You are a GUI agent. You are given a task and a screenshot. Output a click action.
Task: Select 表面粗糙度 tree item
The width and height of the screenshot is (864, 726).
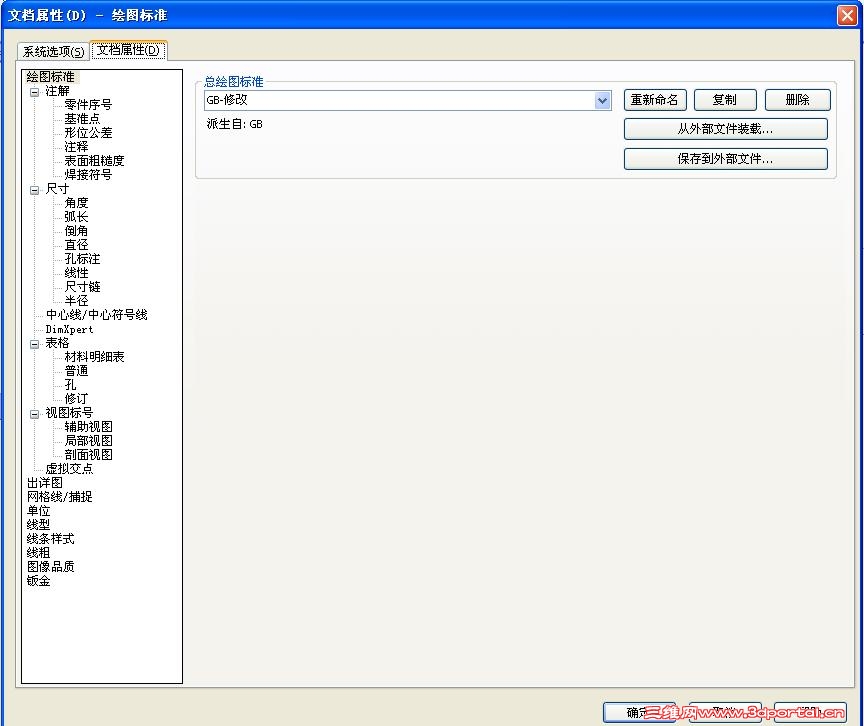point(94,161)
